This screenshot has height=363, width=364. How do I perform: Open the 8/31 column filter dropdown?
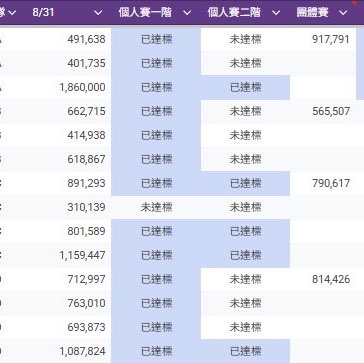click(98, 13)
